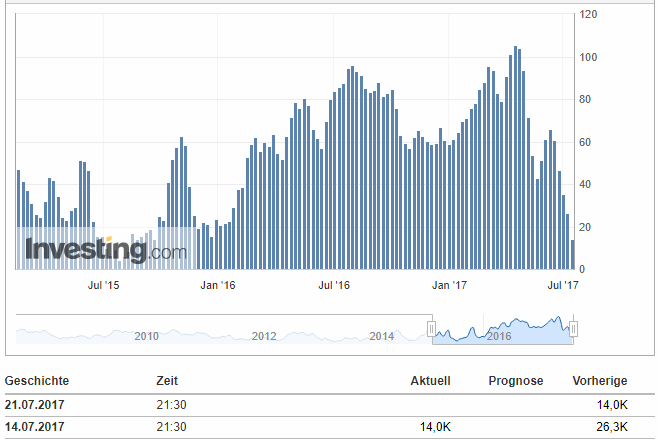Screen dimensions: 658x440
Task: Click 2014 in the navigator timeline
Action: (381, 336)
